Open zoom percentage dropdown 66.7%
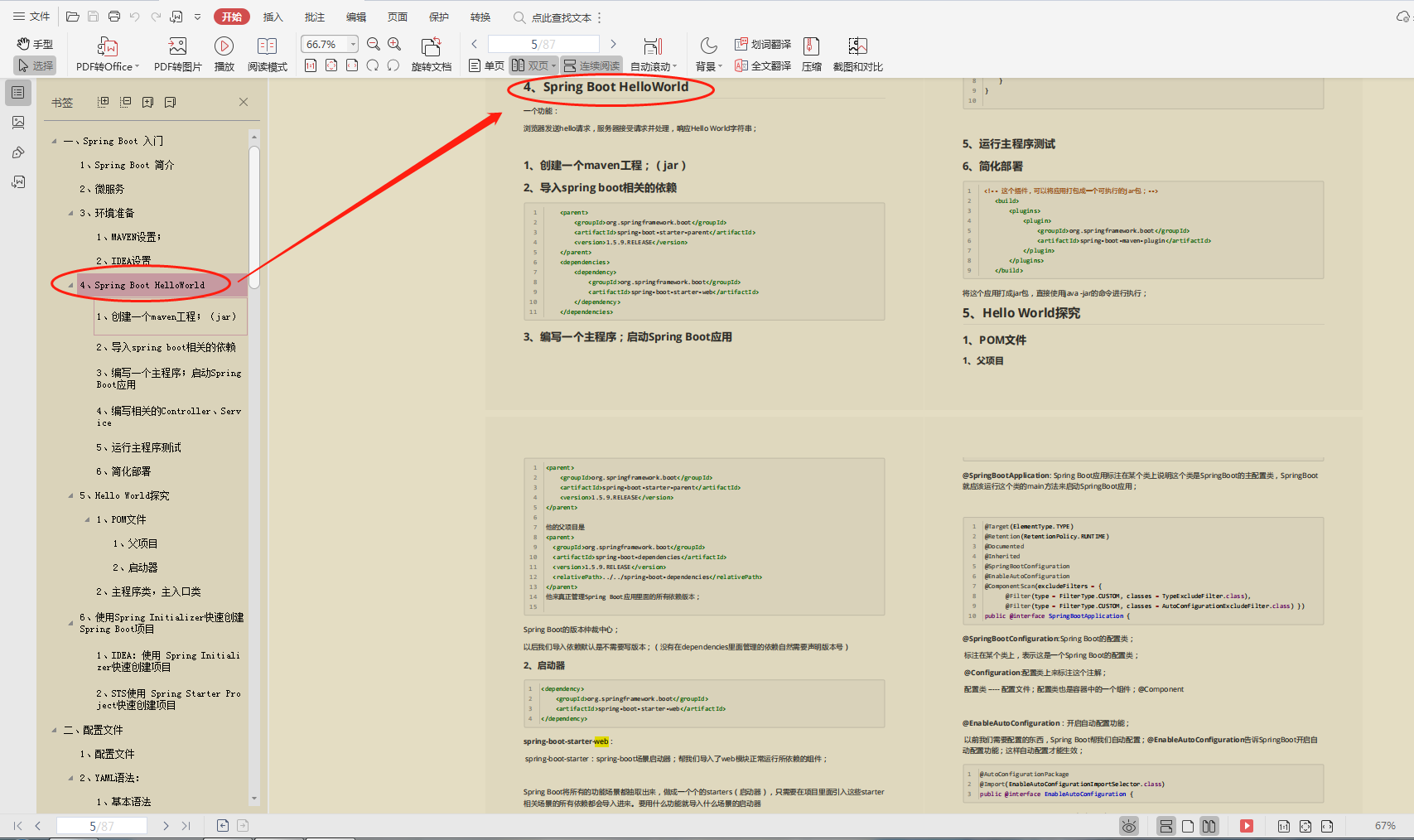 tap(354, 44)
